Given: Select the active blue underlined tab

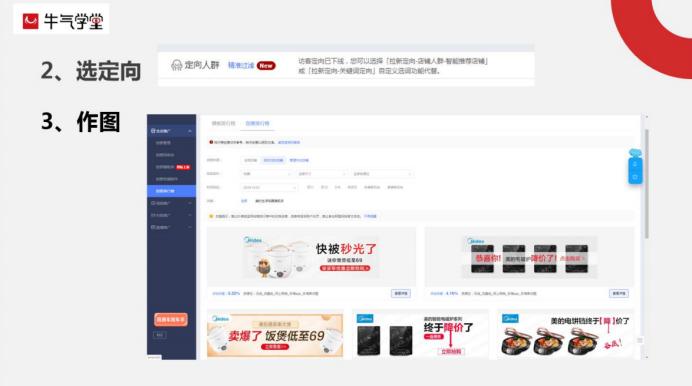Looking at the screenshot, I should [x=257, y=123].
